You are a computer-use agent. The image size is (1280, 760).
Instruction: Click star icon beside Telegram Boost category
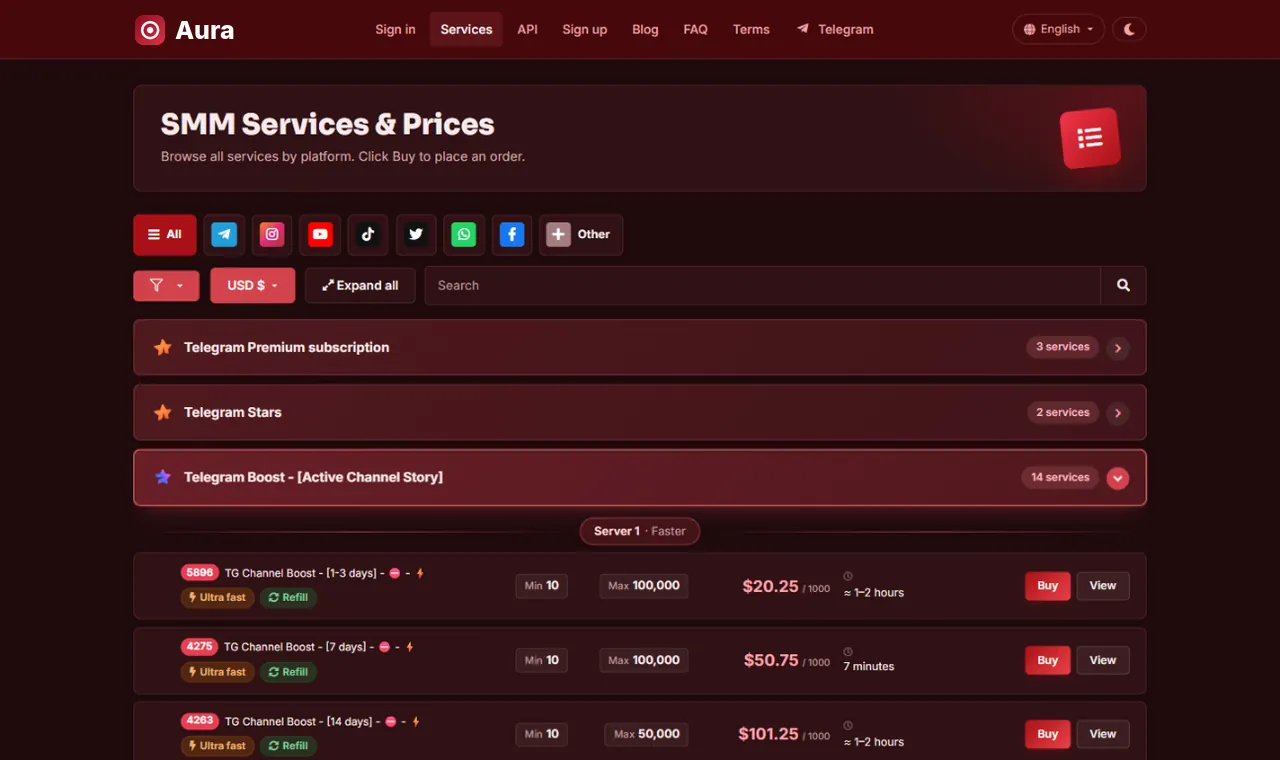pos(163,477)
